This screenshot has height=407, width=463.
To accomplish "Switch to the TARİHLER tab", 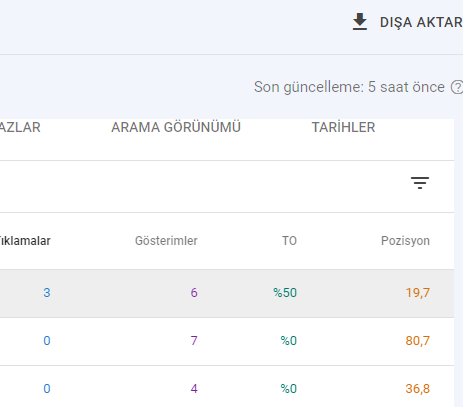I will [343, 127].
